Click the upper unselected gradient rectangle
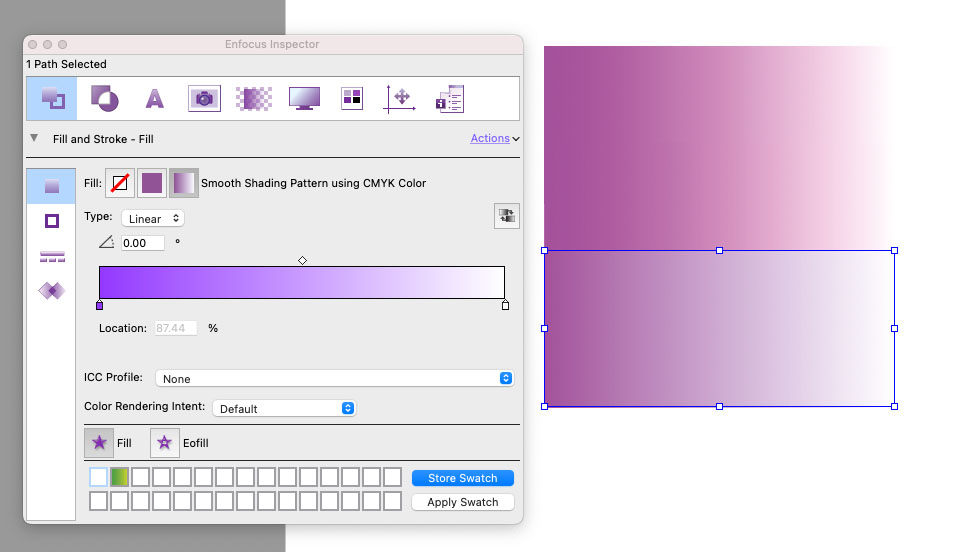 point(719,148)
